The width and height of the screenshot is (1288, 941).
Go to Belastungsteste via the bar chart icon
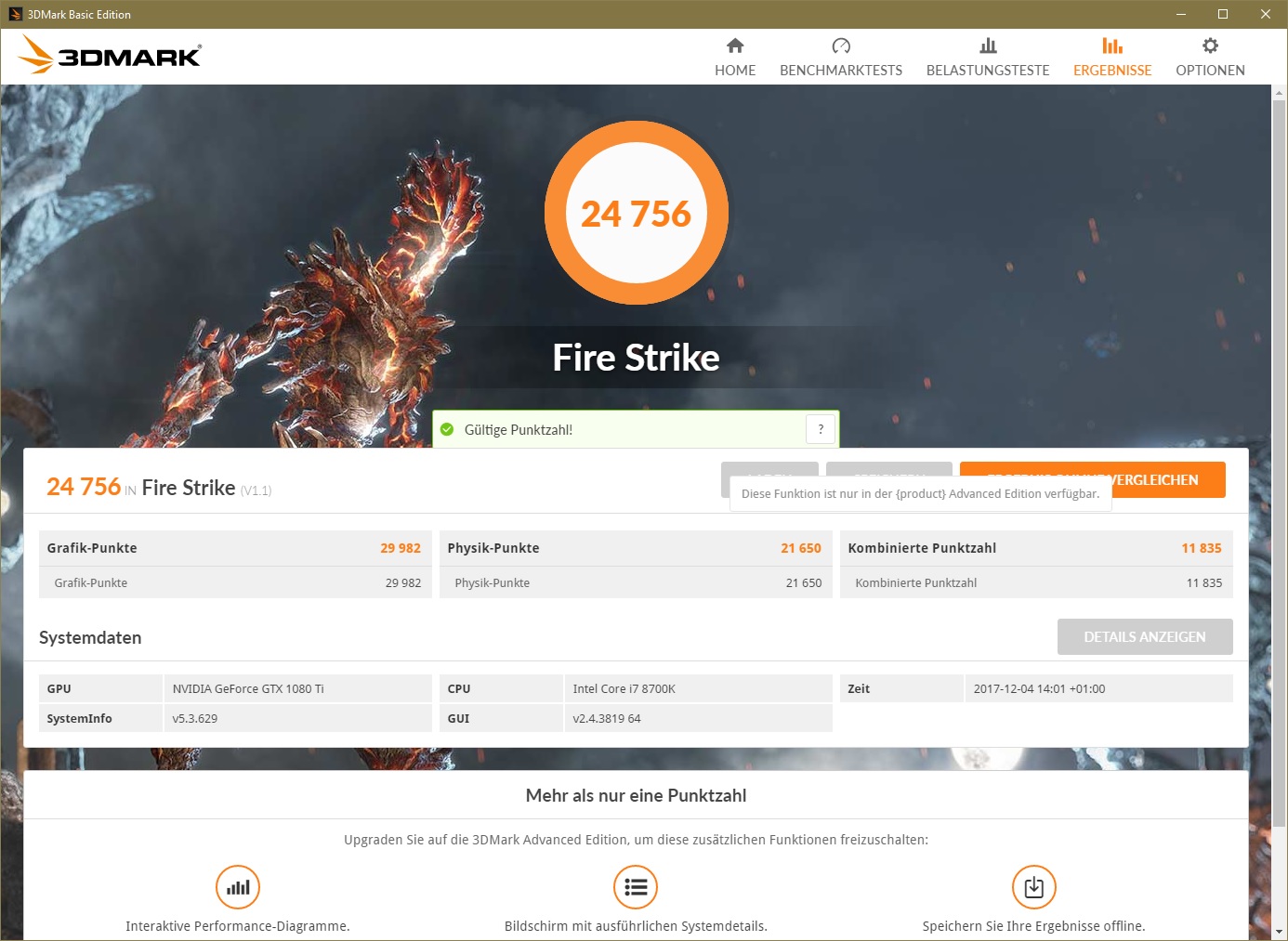(x=988, y=46)
